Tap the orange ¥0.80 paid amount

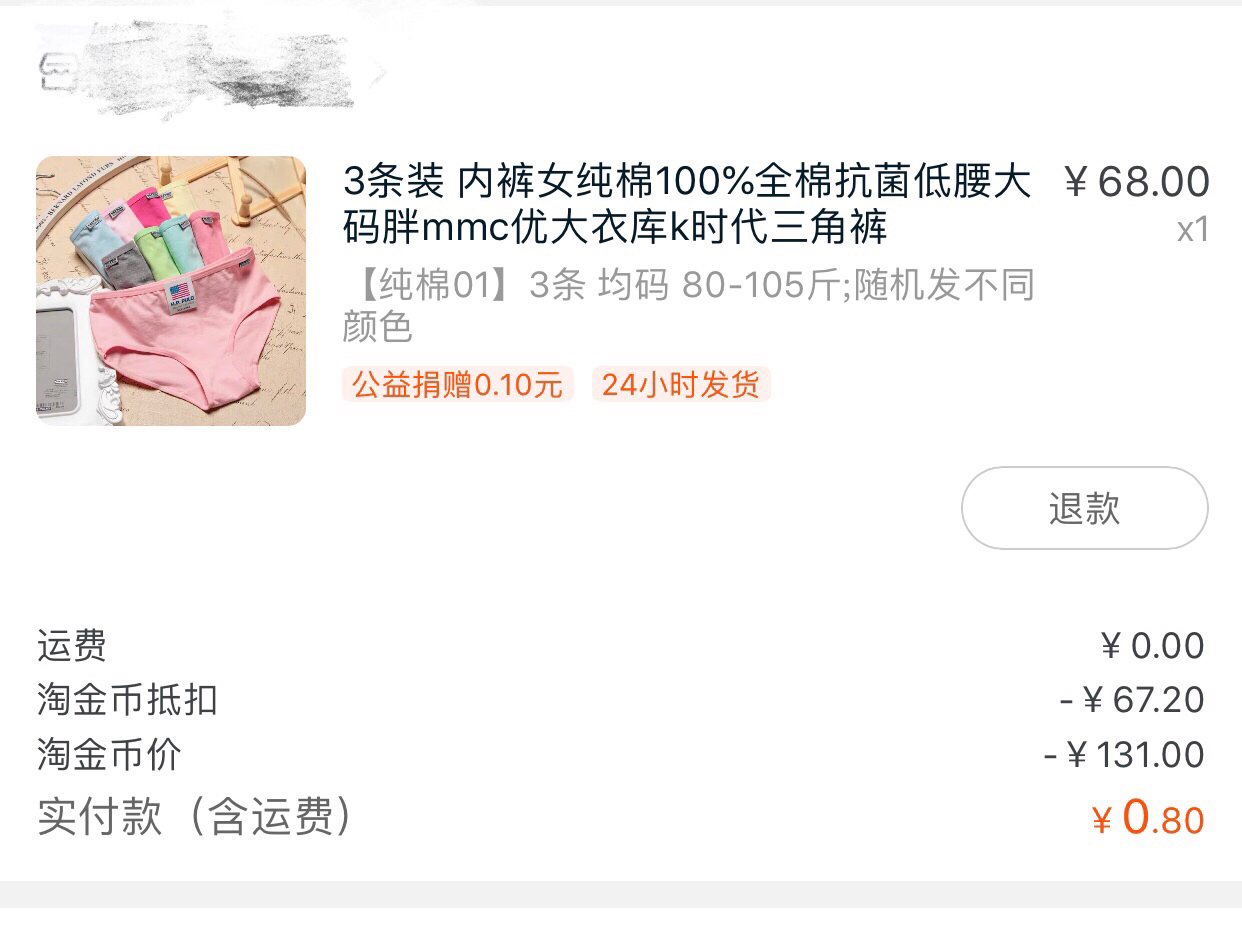pyautogui.click(x=1148, y=817)
